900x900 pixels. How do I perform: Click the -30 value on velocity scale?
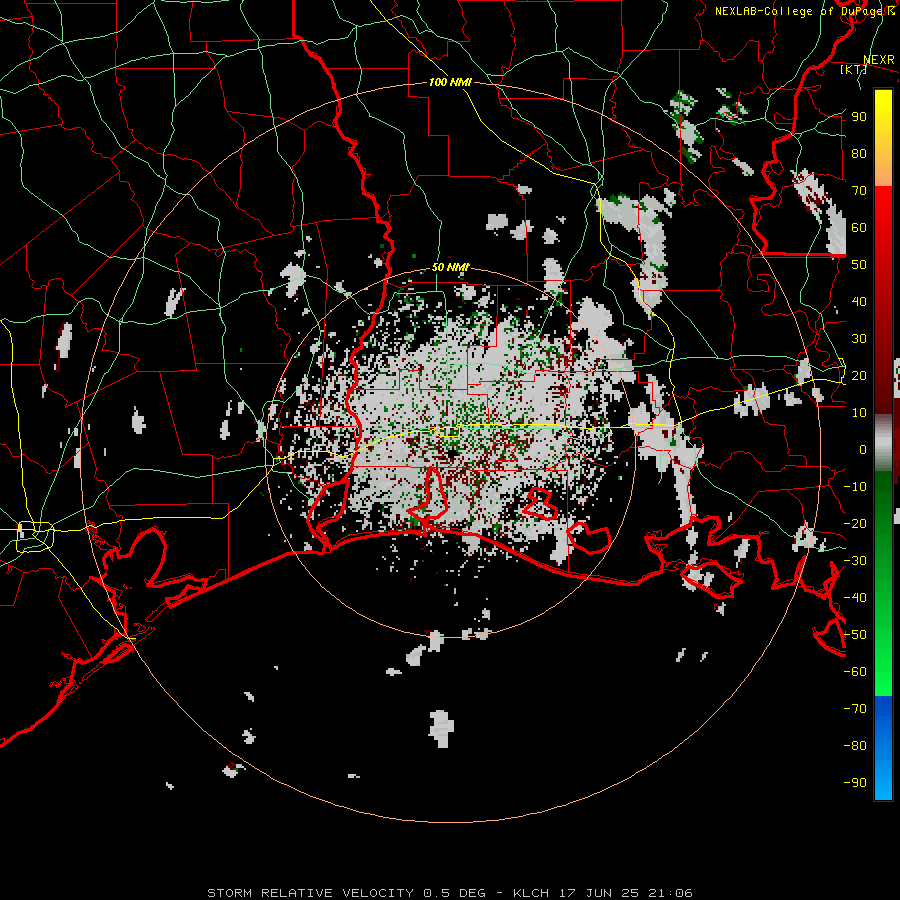pyautogui.click(x=855, y=561)
